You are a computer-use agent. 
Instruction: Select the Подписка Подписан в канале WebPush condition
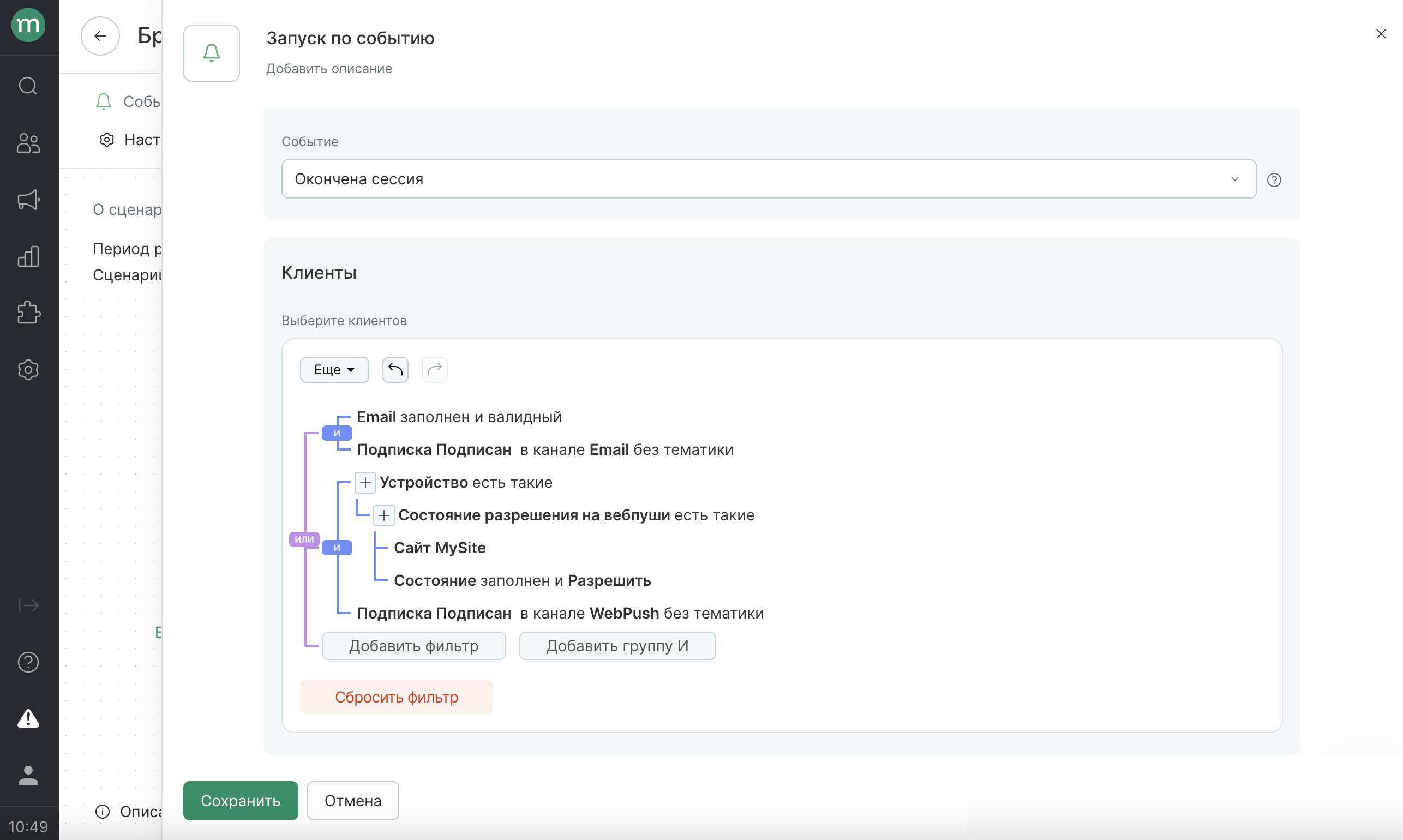(560, 614)
